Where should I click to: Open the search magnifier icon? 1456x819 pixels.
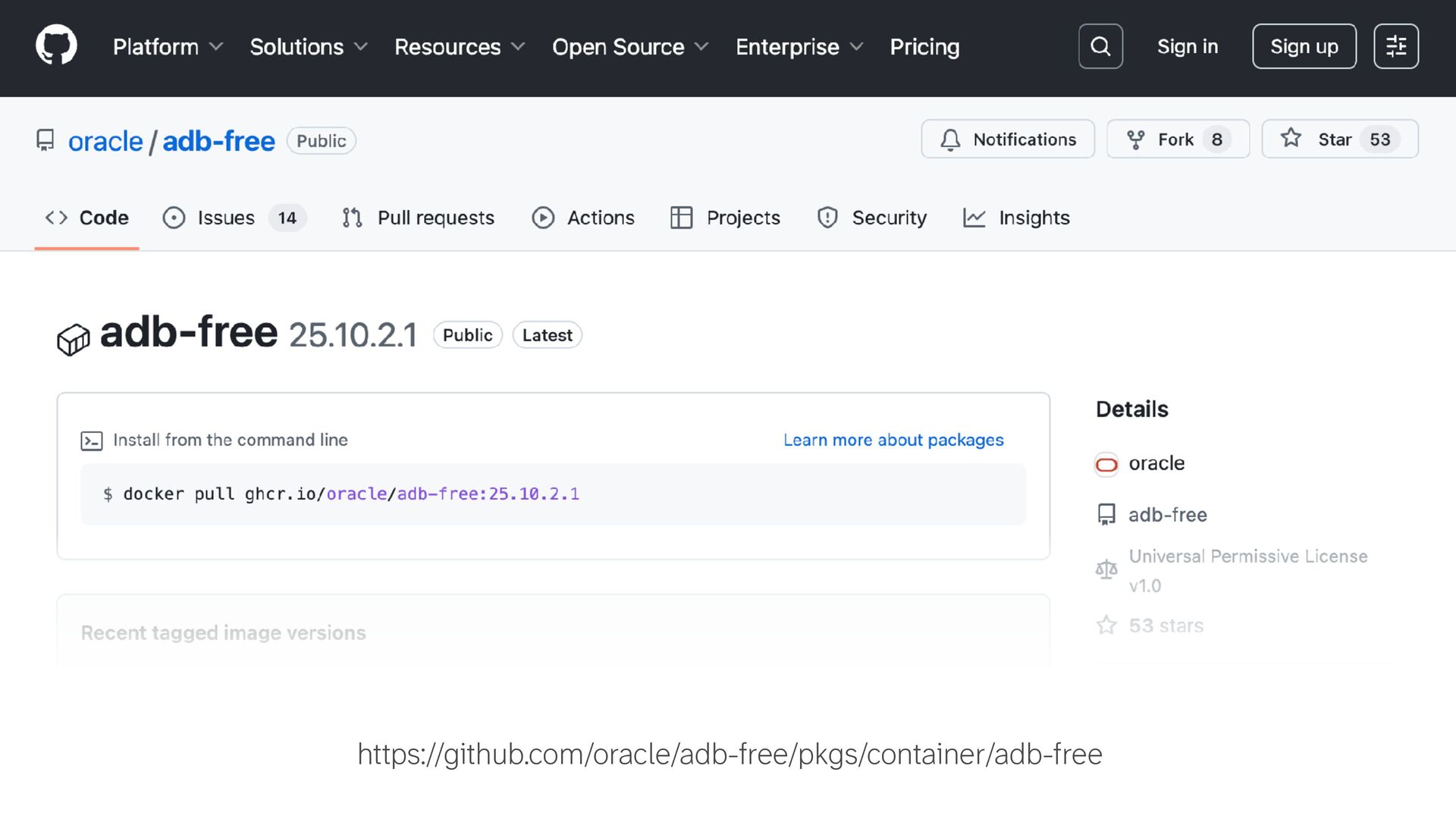click(1100, 46)
